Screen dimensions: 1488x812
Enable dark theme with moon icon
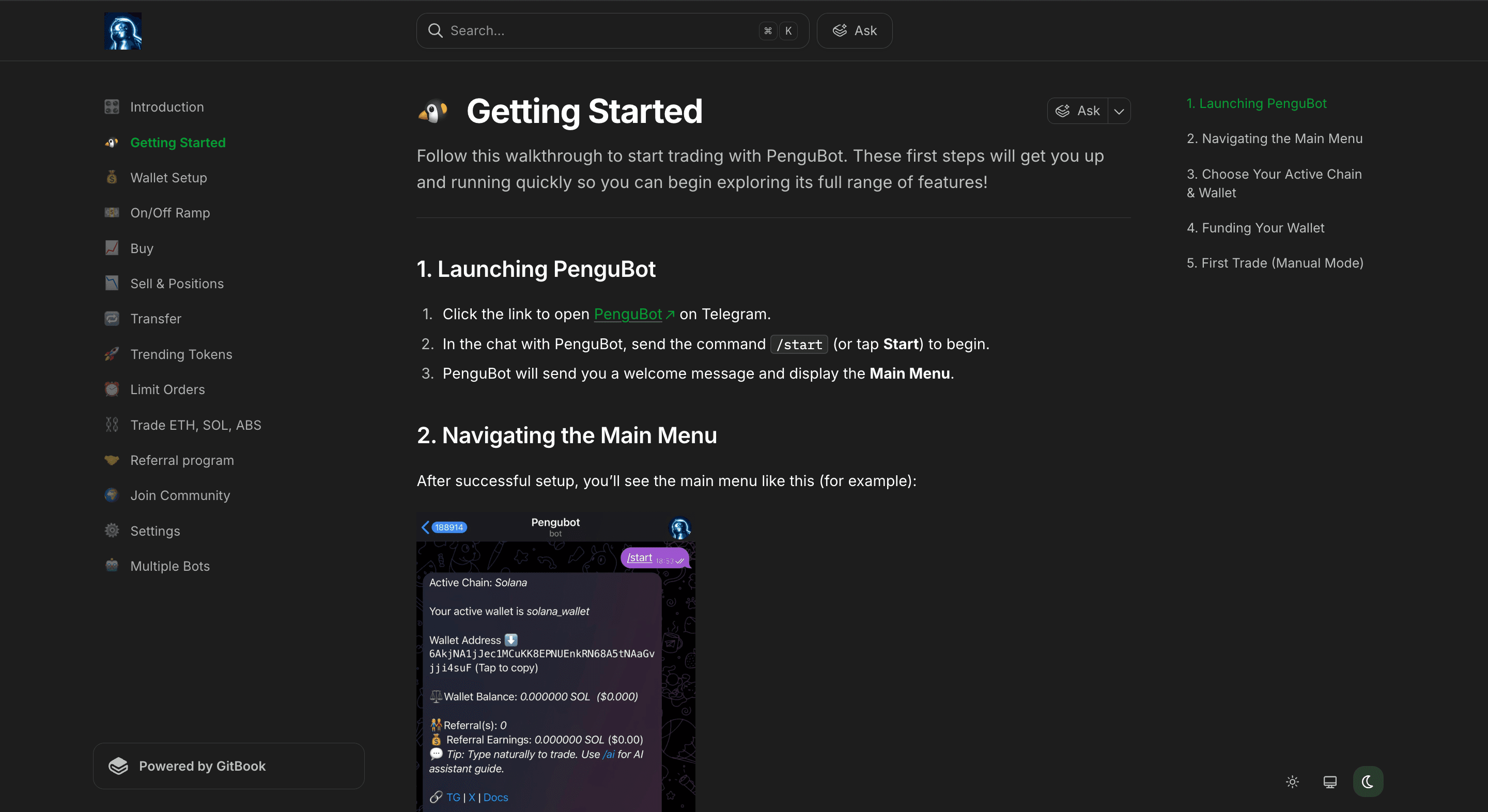(1368, 782)
